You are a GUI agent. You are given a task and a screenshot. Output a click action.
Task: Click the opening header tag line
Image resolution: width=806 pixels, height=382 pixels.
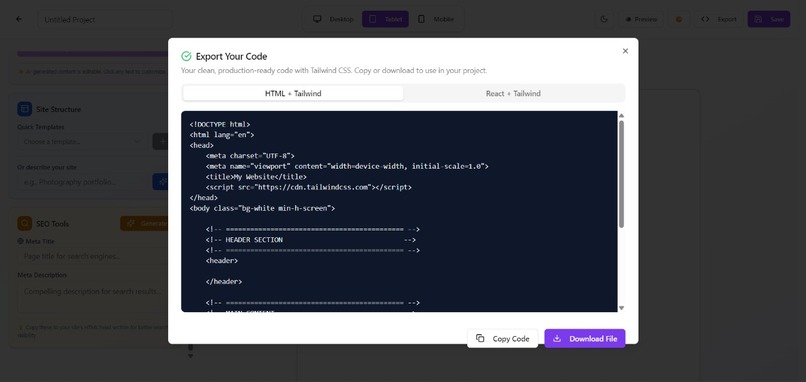[x=222, y=261]
